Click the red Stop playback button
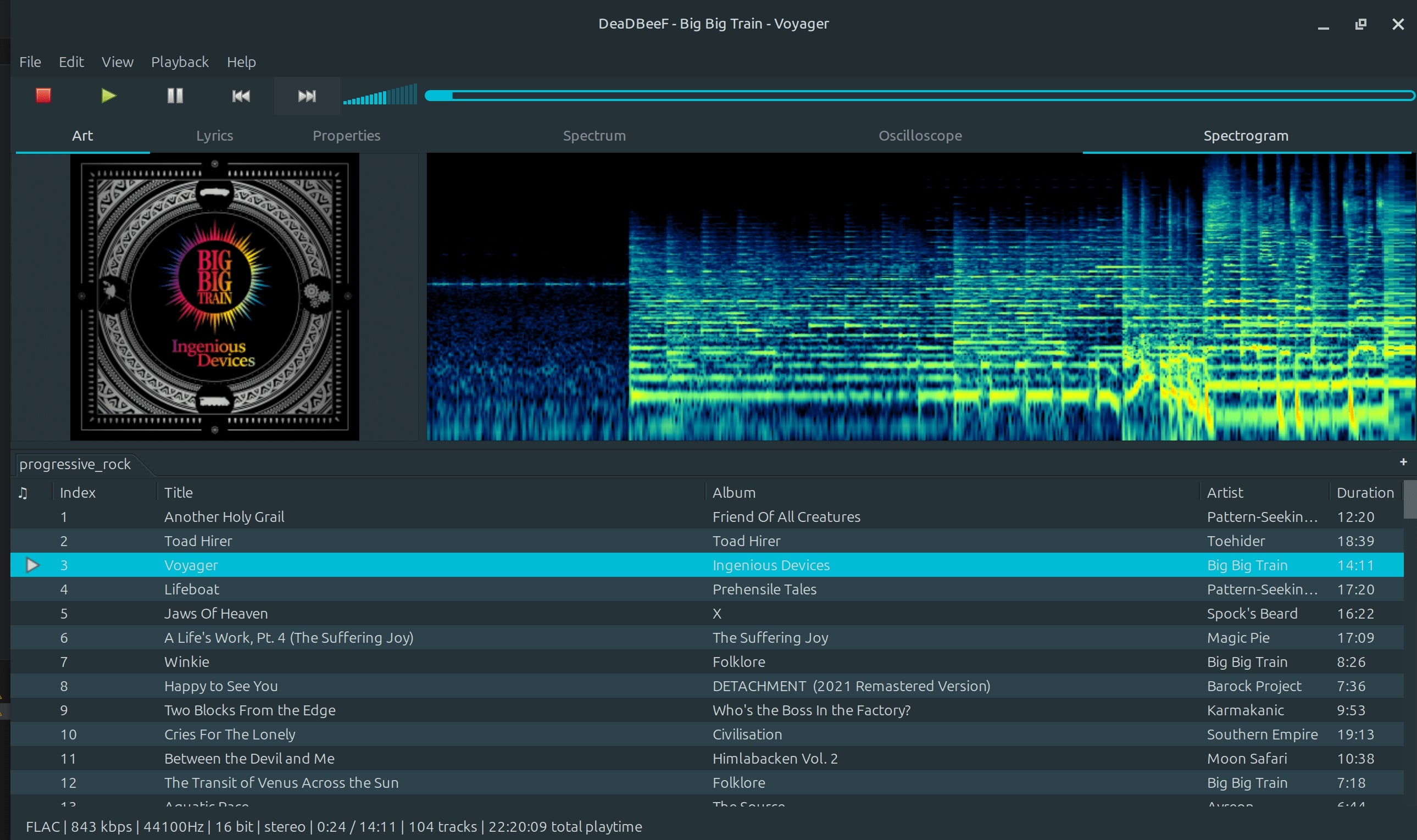1417x840 pixels. [43, 95]
